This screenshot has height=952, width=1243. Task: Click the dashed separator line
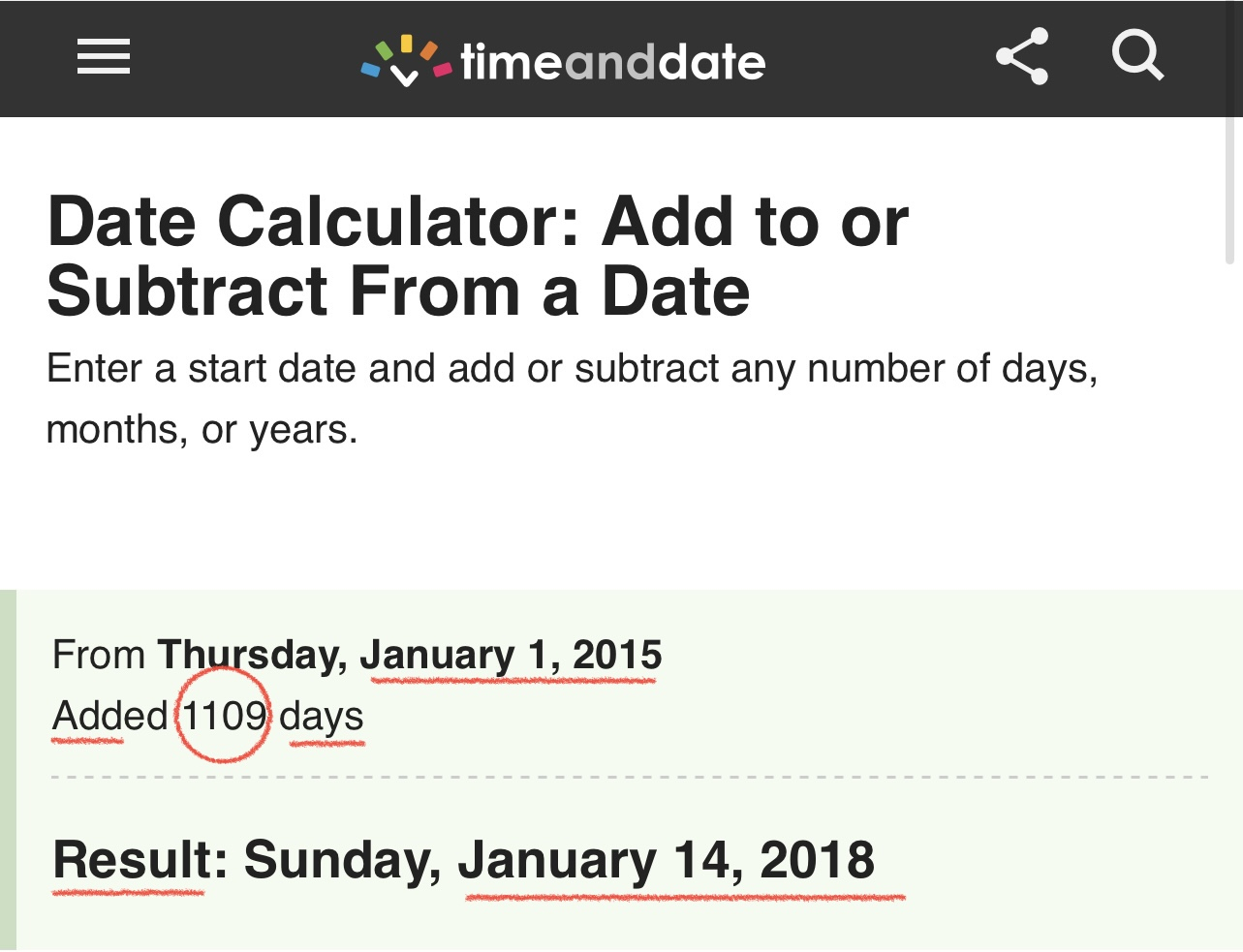tap(630, 777)
